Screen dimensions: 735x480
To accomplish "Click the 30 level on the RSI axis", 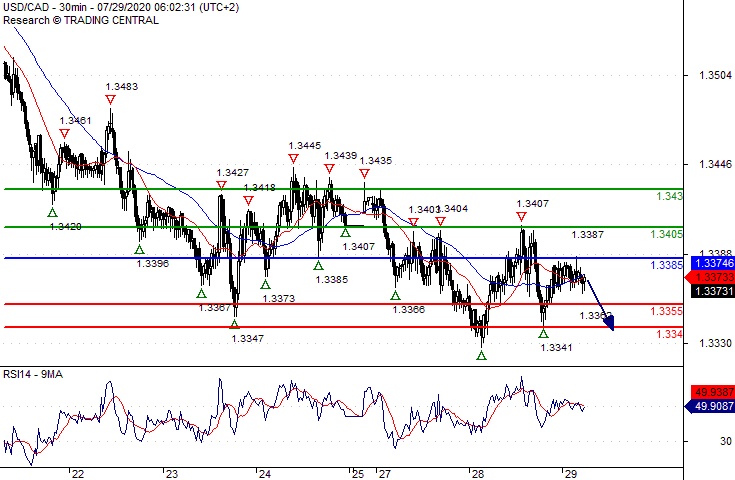I will (x=726, y=441).
